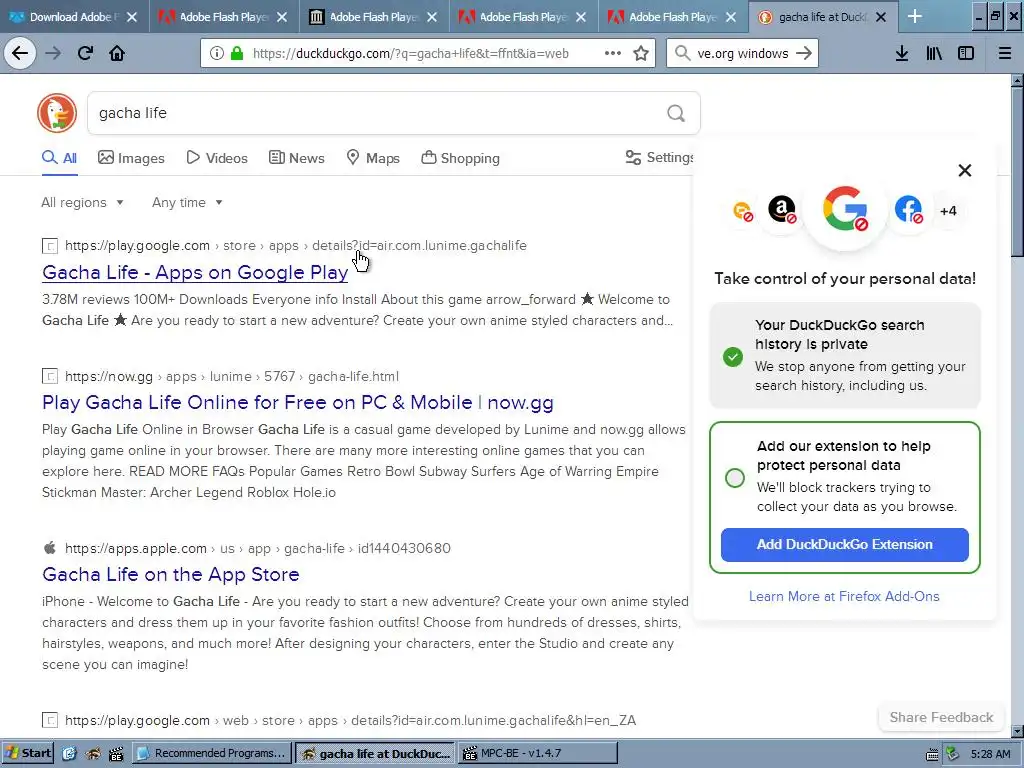Screen dimensions: 1024x768
Task: Click scrollbar down arrow
Action: 1017,731
